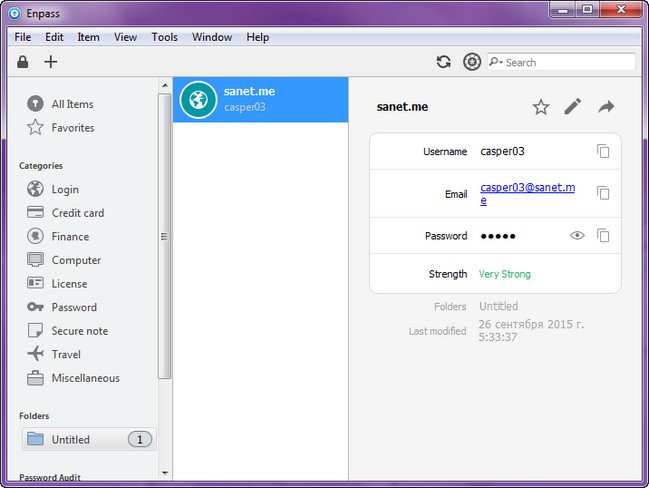Maximize the Enpass window
Screen dimensions: 649x488
587,10
